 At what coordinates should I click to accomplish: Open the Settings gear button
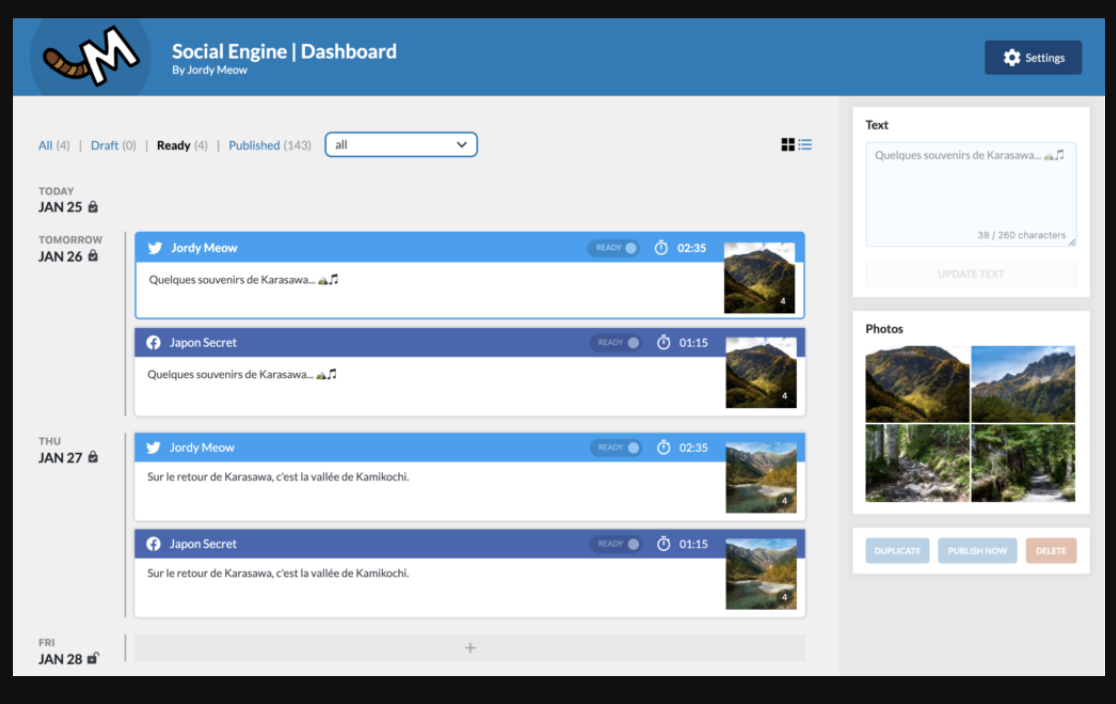coord(1033,58)
